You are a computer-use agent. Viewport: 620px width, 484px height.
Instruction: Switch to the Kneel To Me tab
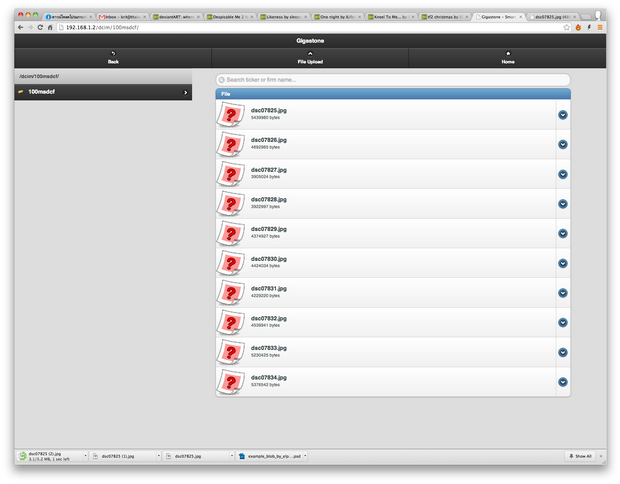coord(391,17)
